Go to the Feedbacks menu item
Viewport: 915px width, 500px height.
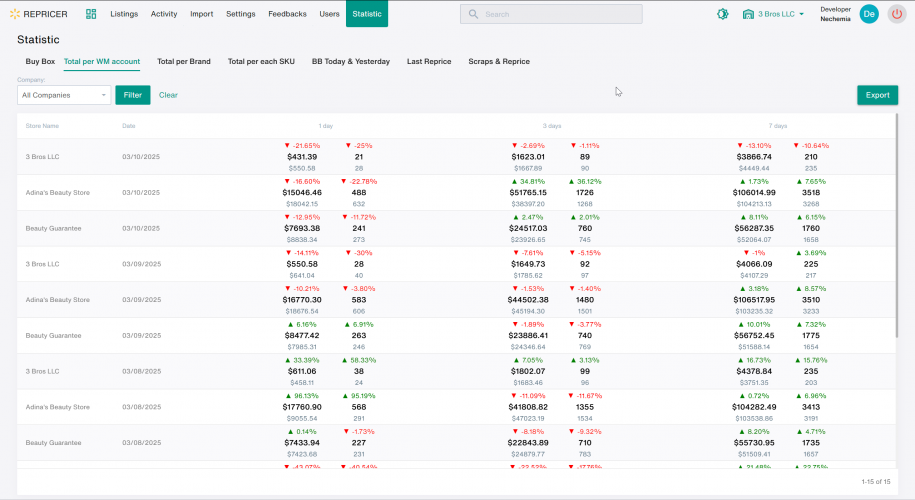288,14
